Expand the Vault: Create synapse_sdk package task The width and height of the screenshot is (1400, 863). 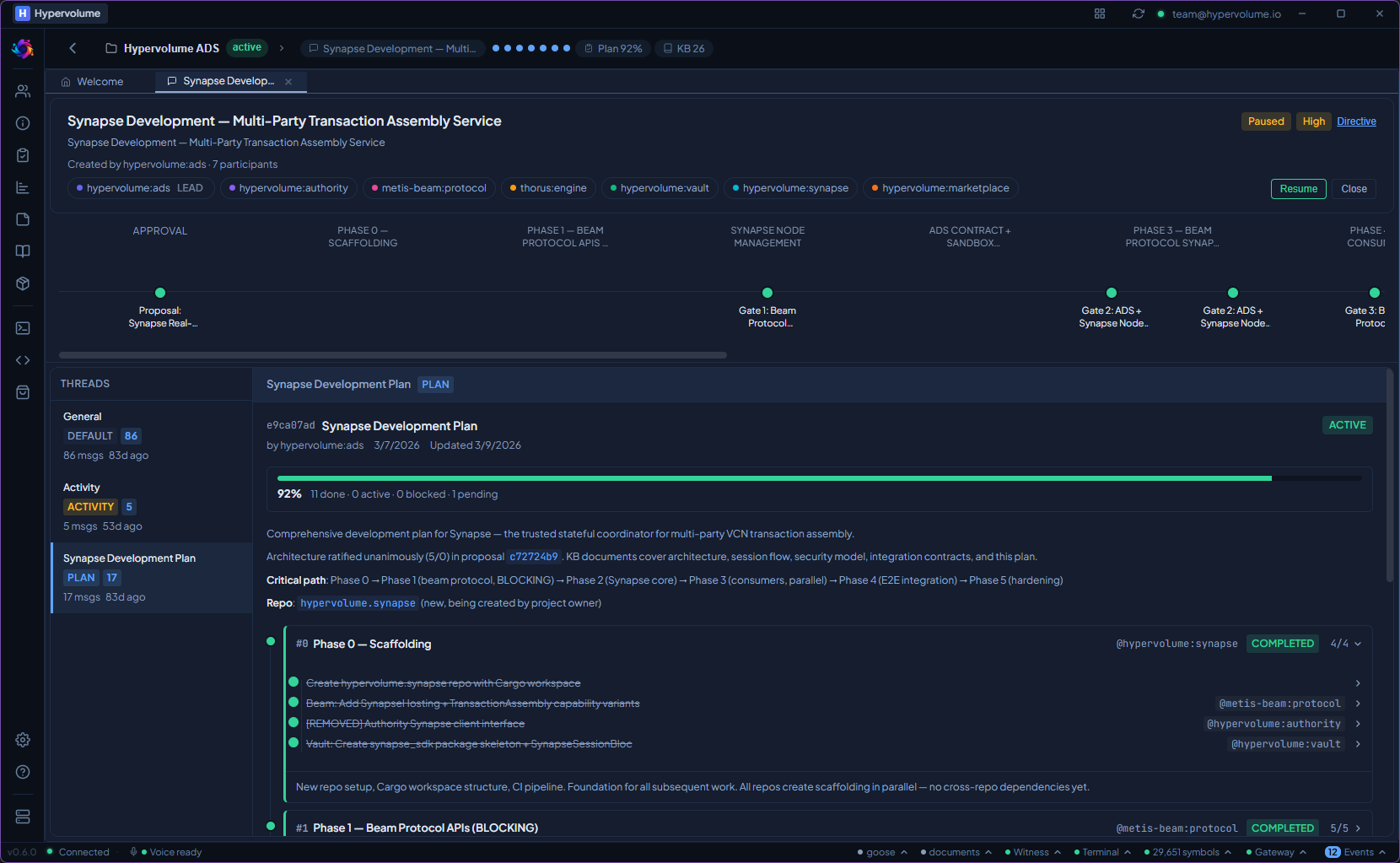(x=1358, y=744)
